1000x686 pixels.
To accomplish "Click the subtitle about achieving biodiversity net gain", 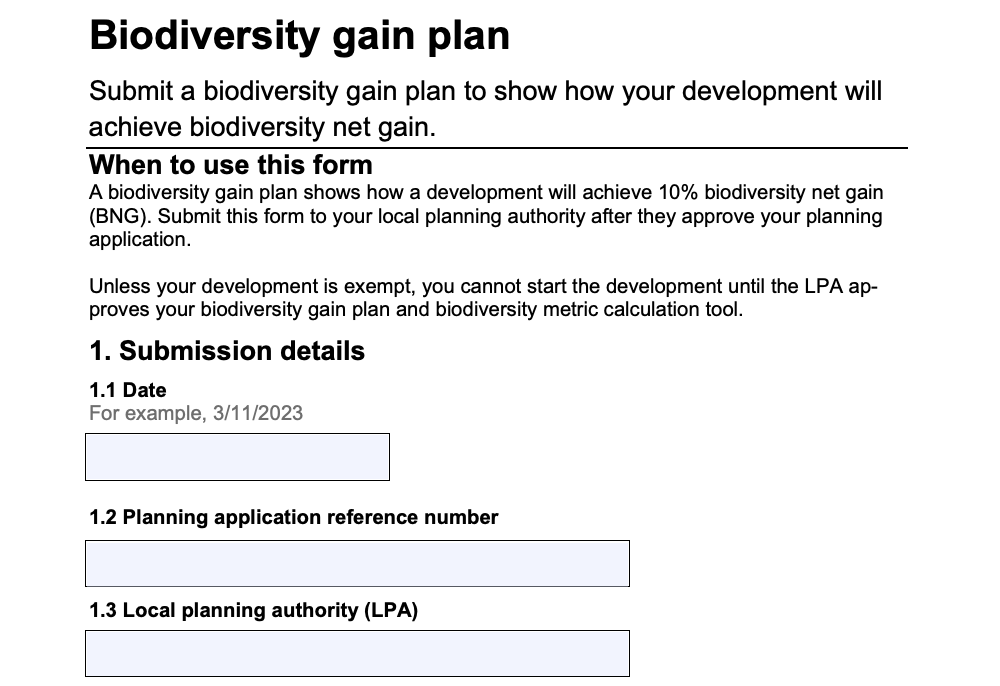I will click(x=486, y=109).
